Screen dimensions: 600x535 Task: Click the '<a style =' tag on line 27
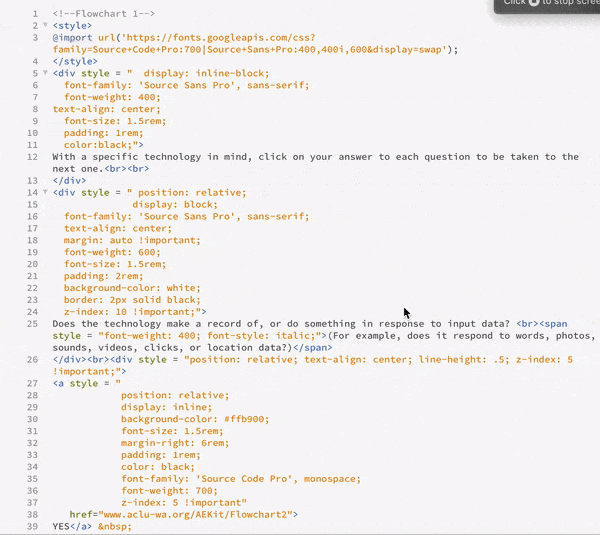click(x=84, y=383)
